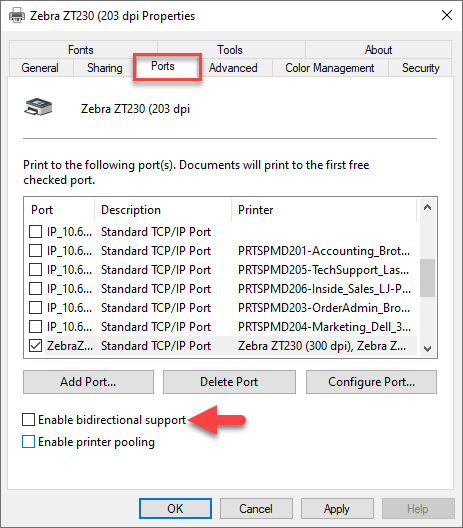The height and width of the screenshot is (528, 463).
Task: Close the Properties dialog window
Action: click(x=447, y=15)
